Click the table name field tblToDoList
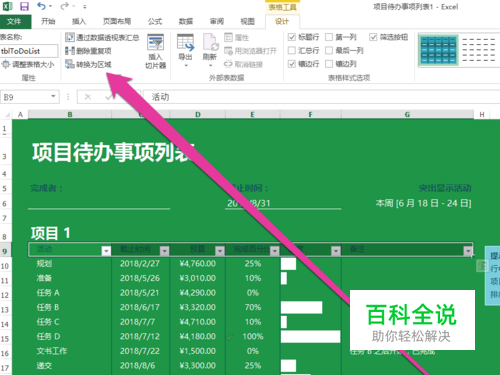This screenshot has width=500, height=375. (x=29, y=51)
